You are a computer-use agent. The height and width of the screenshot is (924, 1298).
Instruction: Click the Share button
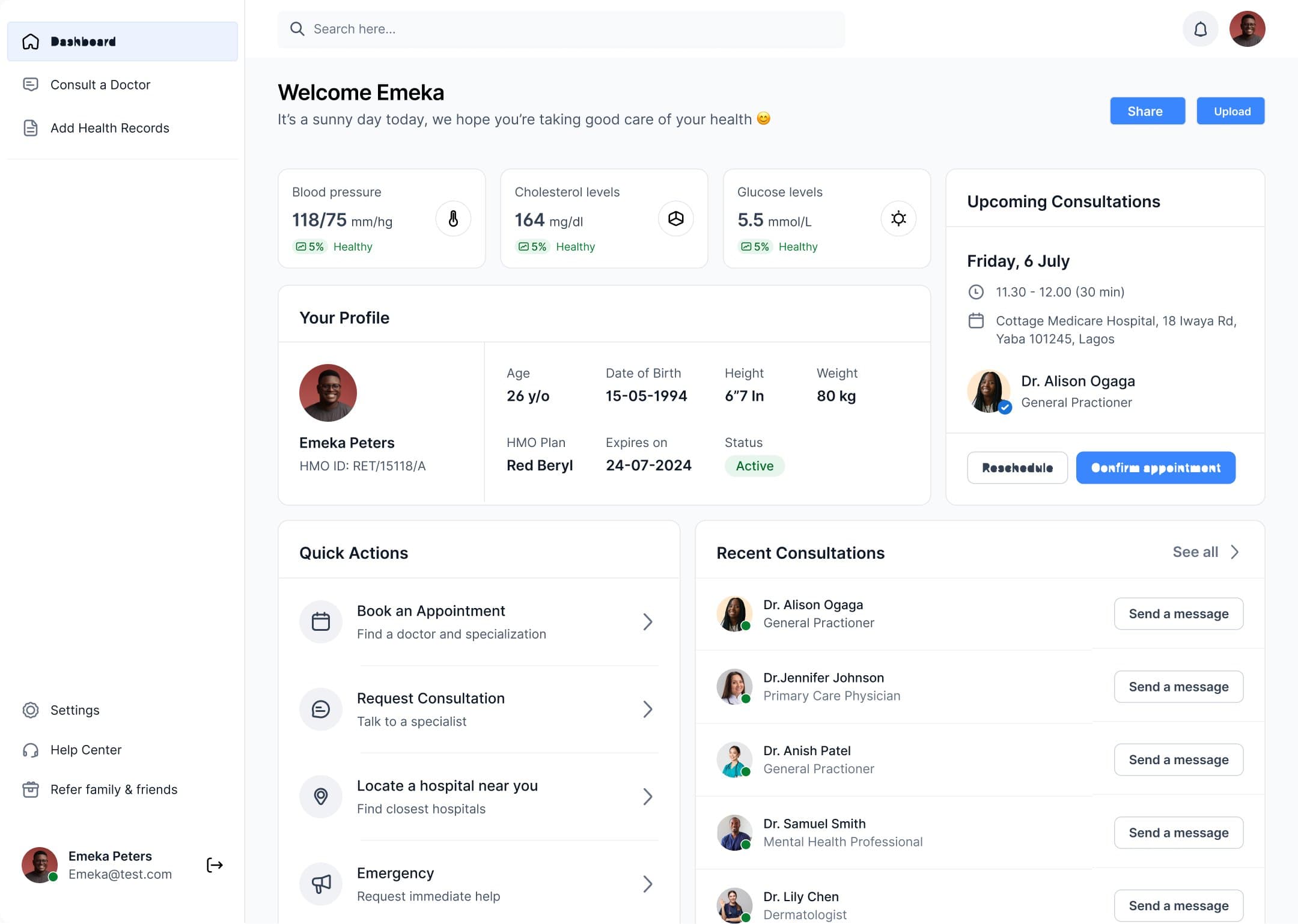[x=1147, y=111]
